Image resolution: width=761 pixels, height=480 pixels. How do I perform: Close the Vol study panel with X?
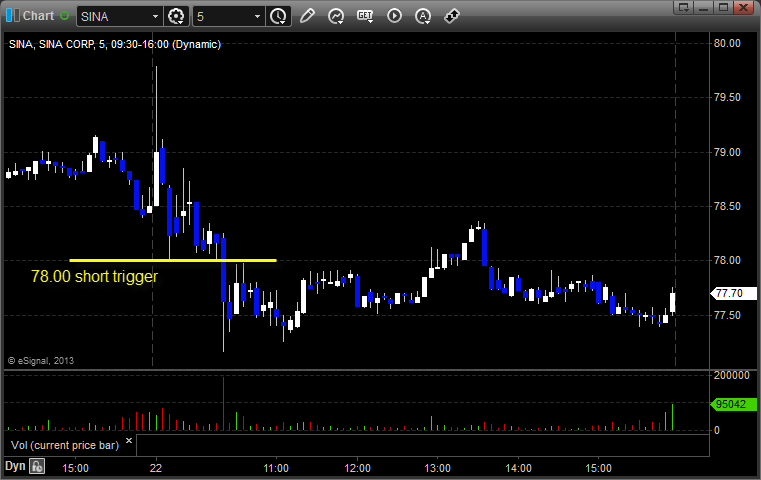click(x=129, y=441)
